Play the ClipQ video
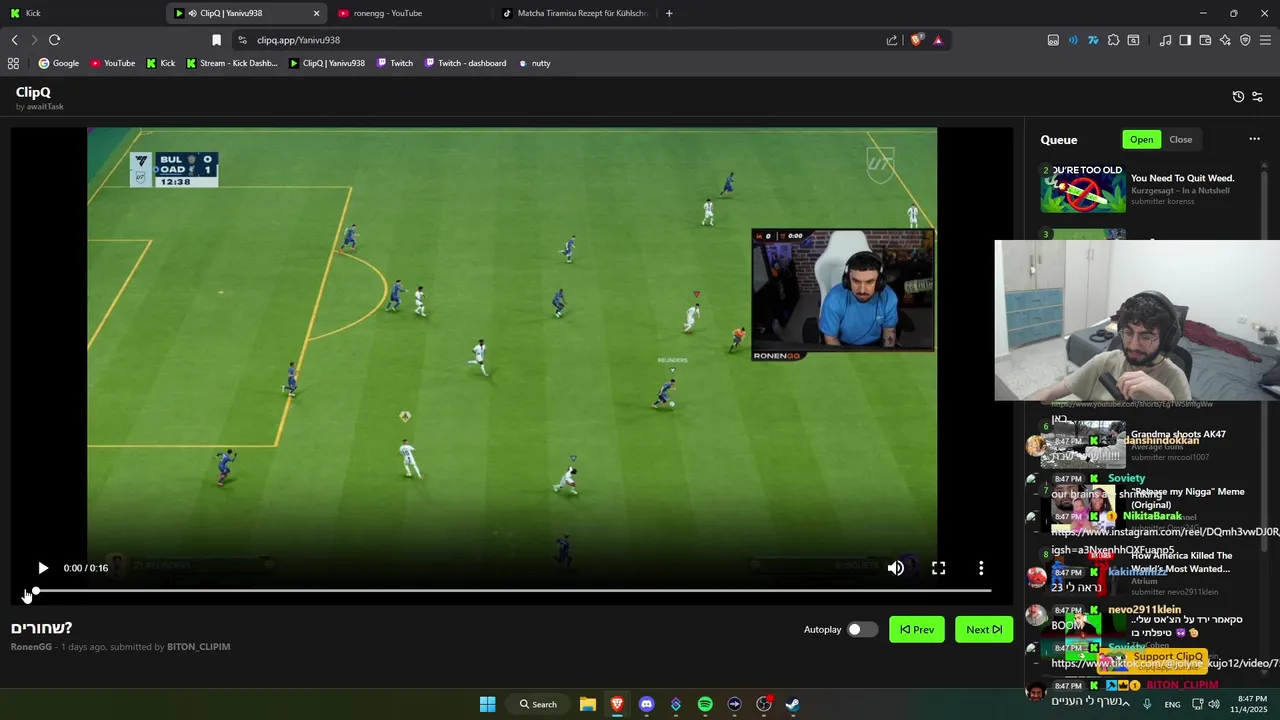The image size is (1280, 720). coord(43,568)
